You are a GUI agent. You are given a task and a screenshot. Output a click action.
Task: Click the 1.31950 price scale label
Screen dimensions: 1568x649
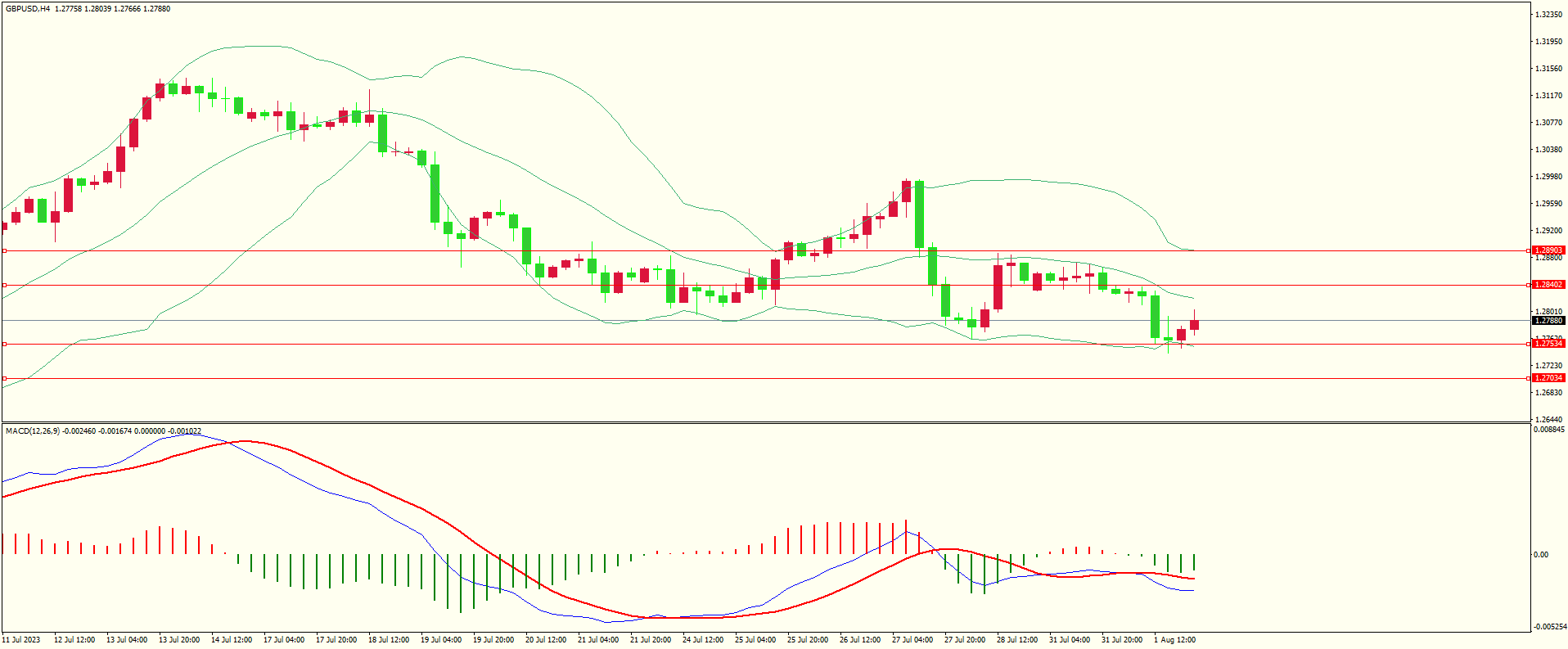point(1548,42)
